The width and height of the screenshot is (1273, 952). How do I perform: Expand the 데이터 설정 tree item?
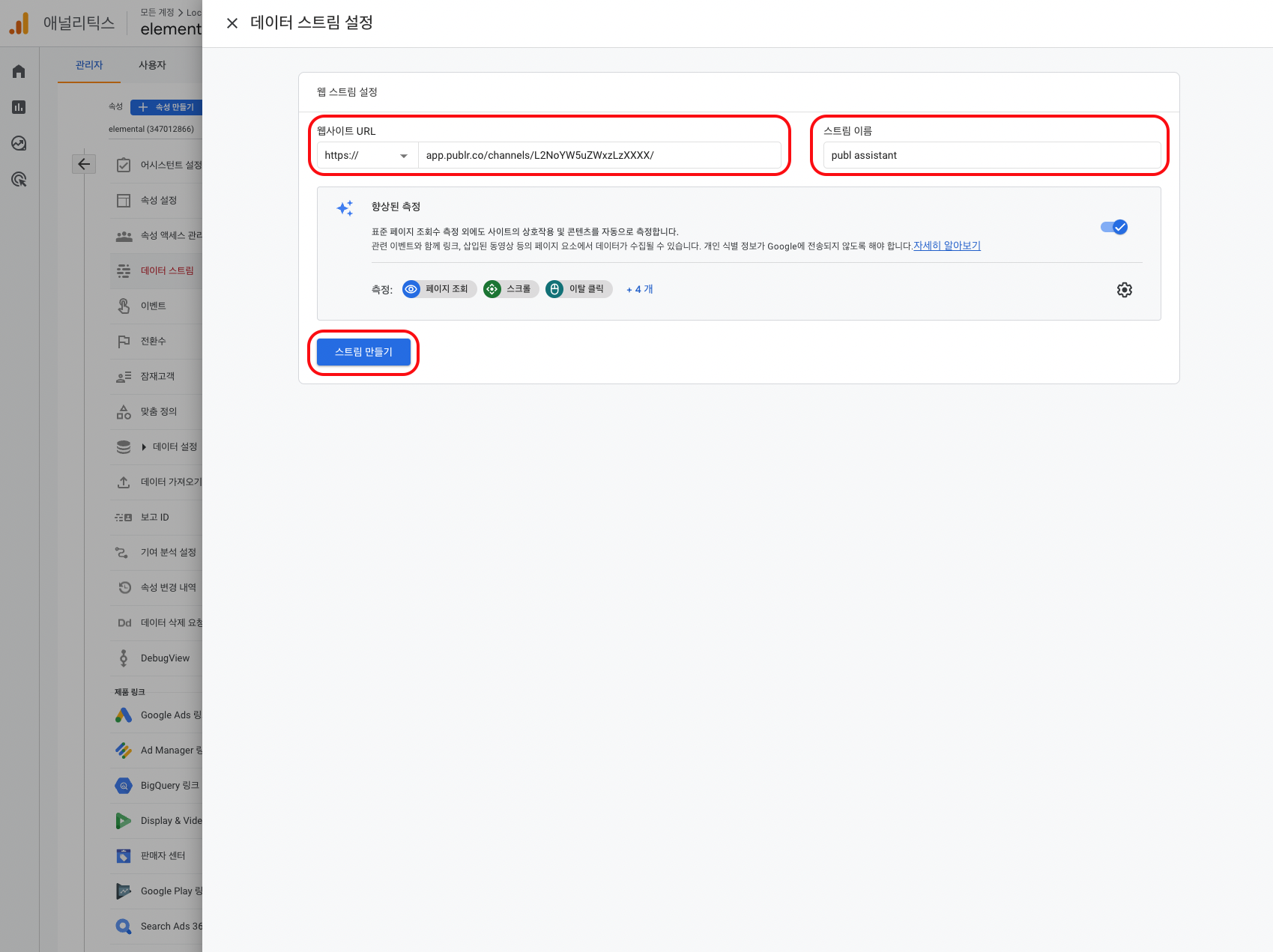[x=144, y=447]
